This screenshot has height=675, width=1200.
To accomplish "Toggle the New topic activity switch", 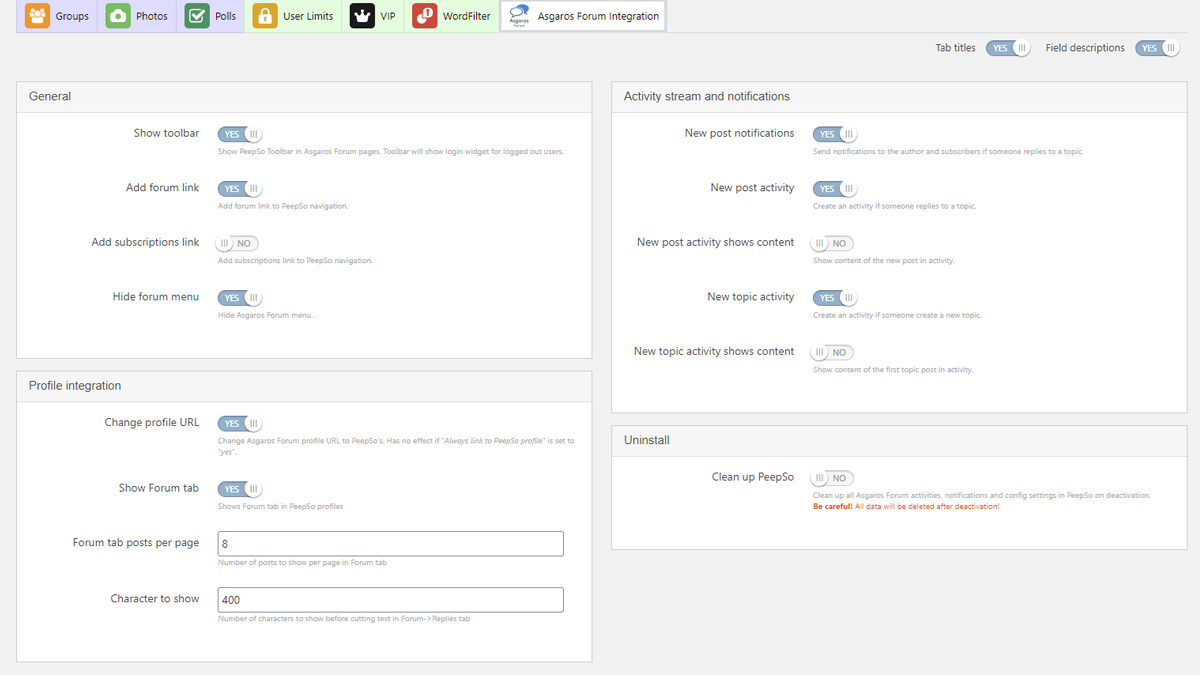I will click(835, 298).
